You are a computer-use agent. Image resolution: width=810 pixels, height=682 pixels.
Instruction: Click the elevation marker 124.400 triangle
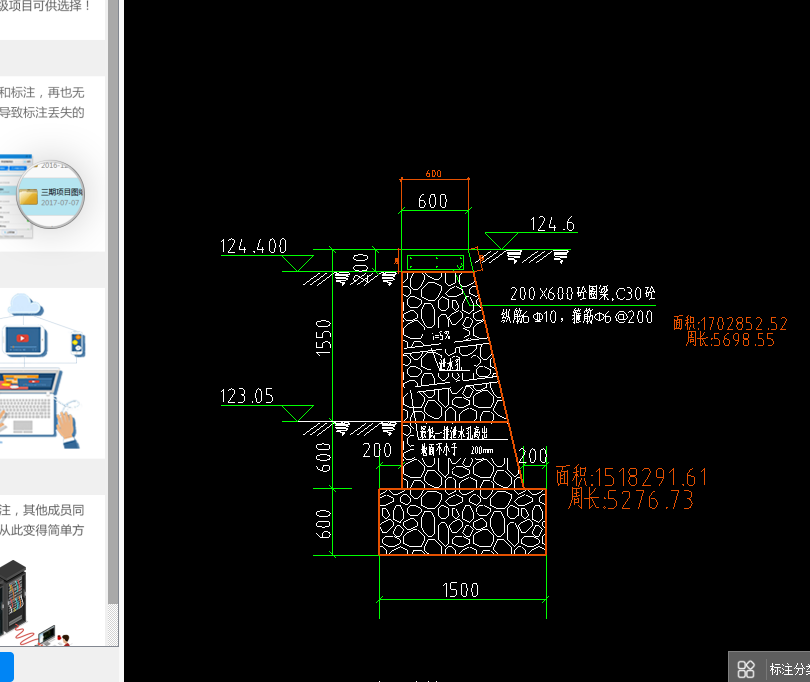pos(296,262)
